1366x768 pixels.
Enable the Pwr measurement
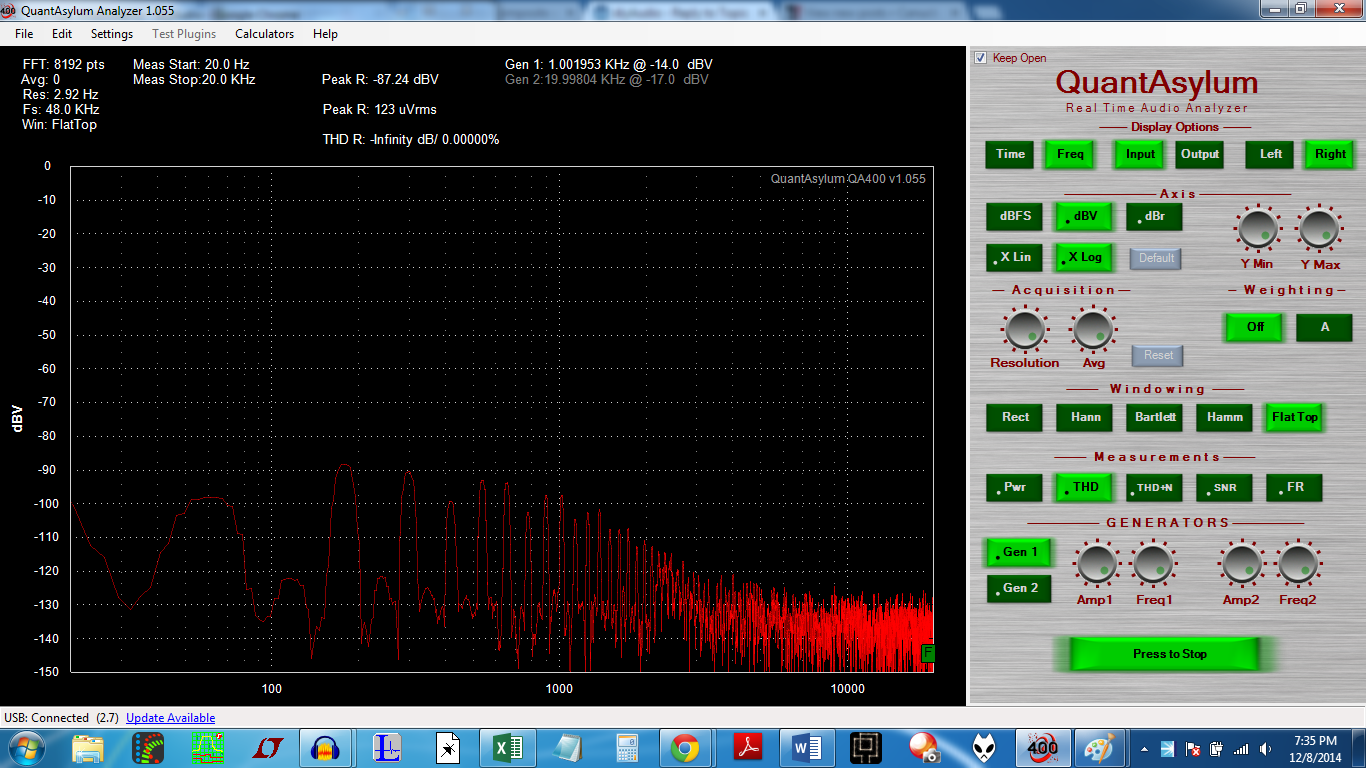1015,487
